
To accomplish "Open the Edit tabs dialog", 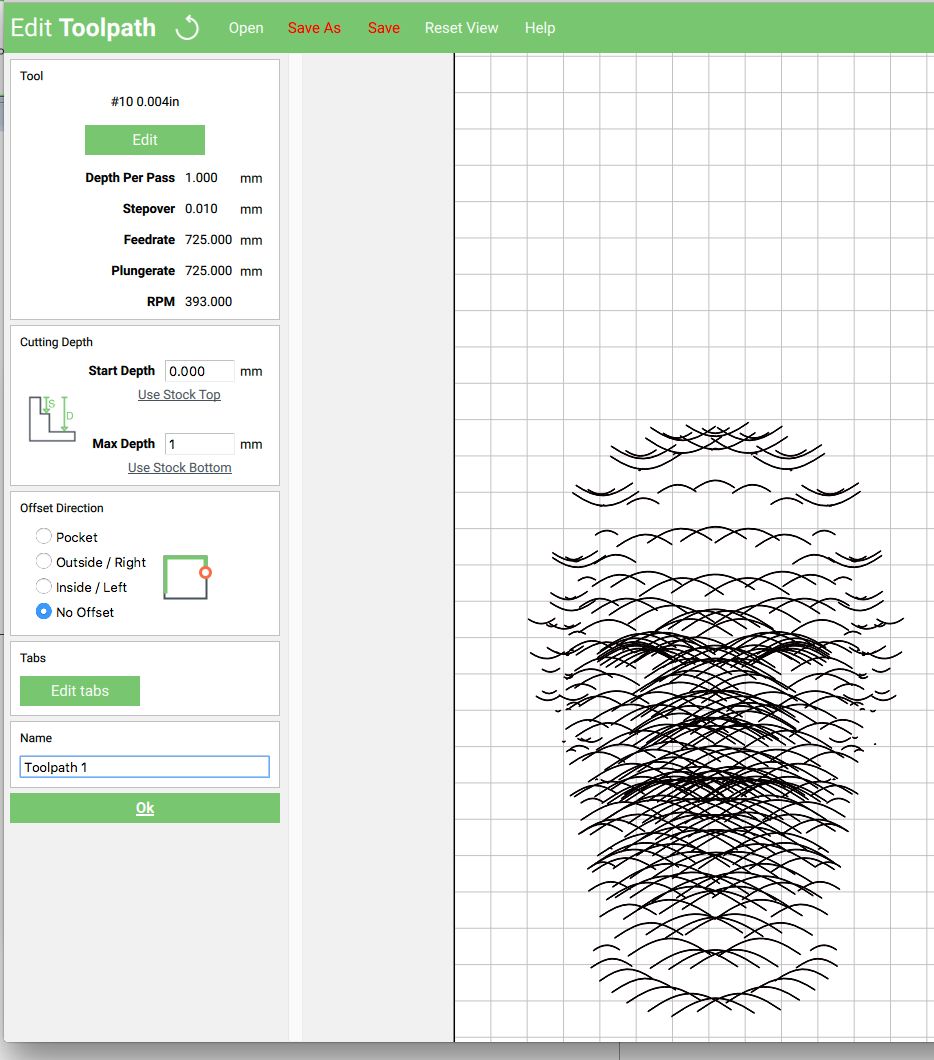I will point(79,690).
